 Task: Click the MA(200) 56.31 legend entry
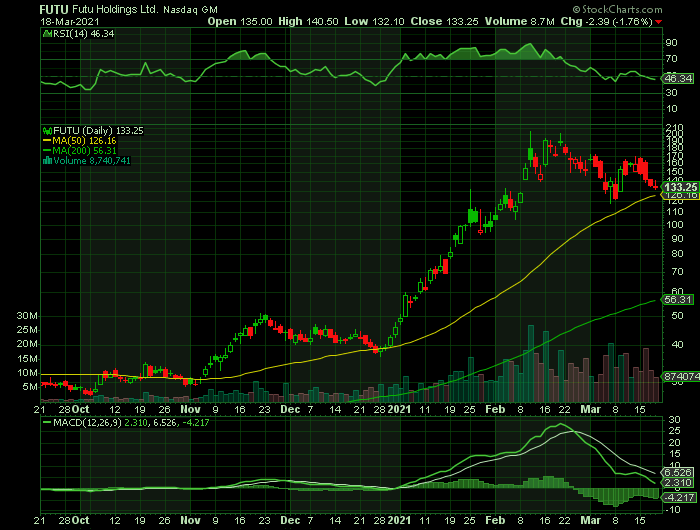click(84, 151)
